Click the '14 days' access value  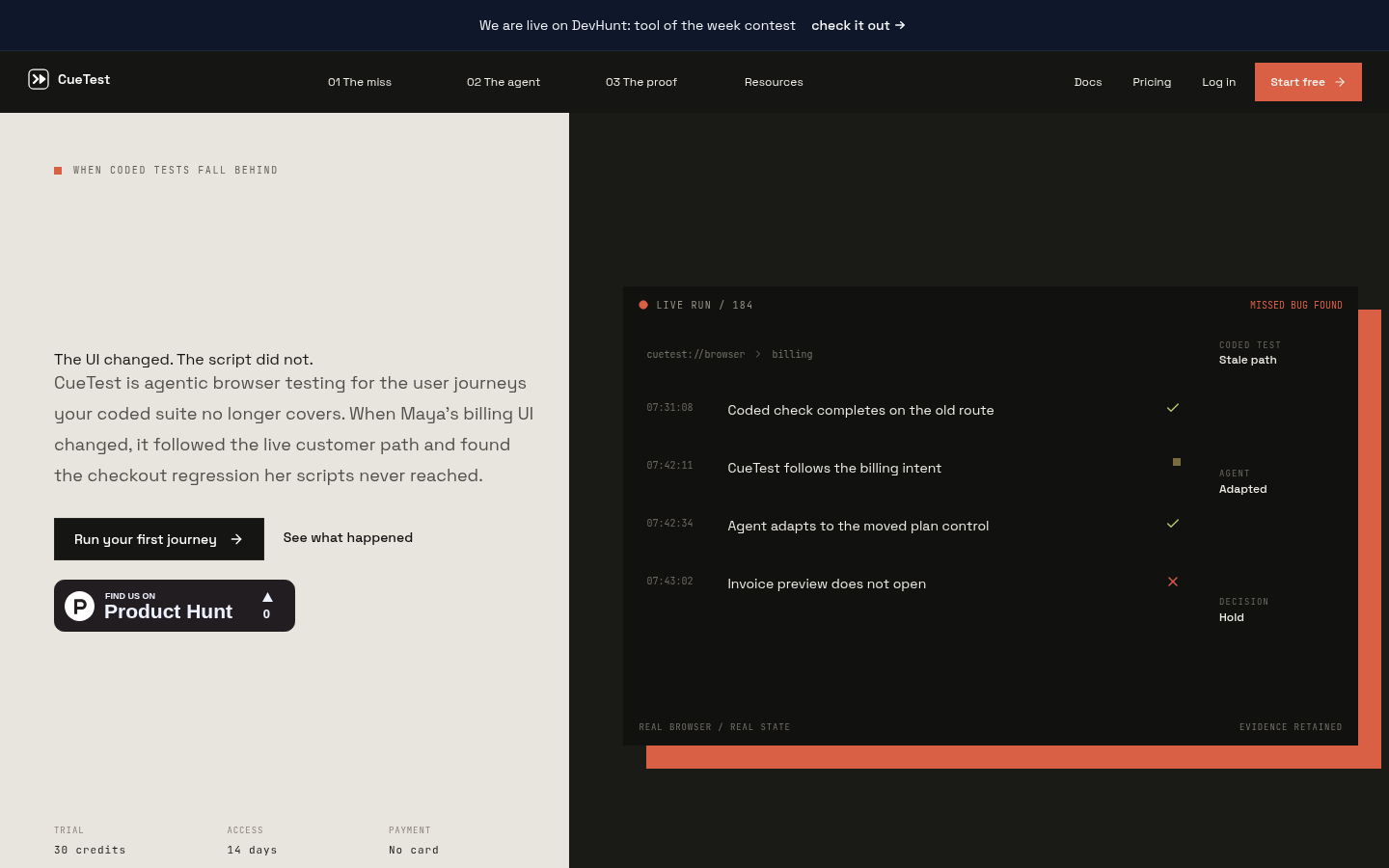coord(252,850)
